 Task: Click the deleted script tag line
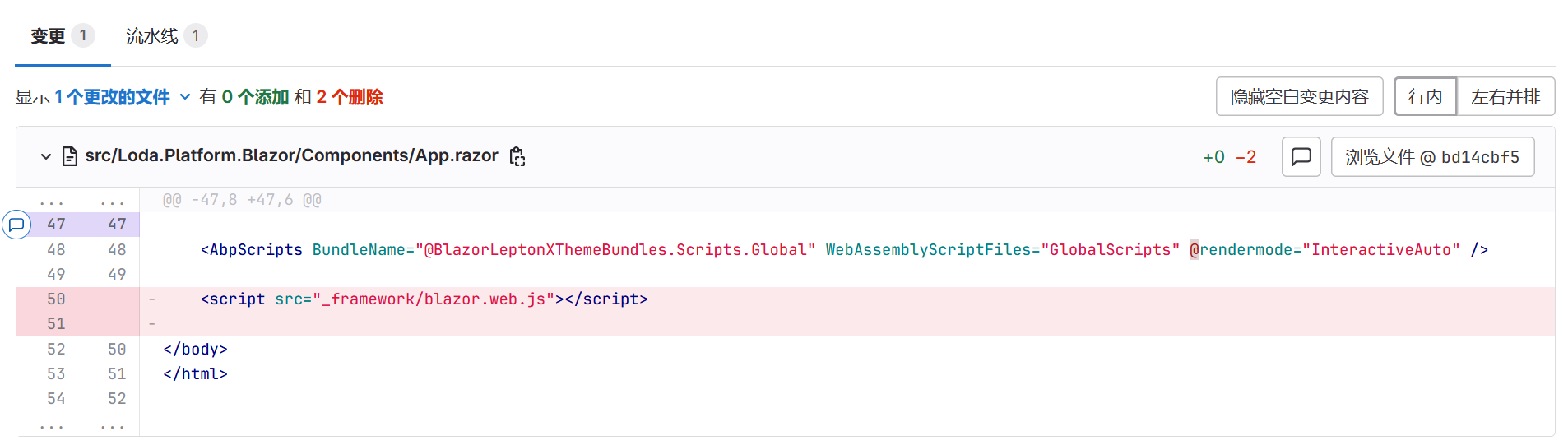[x=424, y=299]
